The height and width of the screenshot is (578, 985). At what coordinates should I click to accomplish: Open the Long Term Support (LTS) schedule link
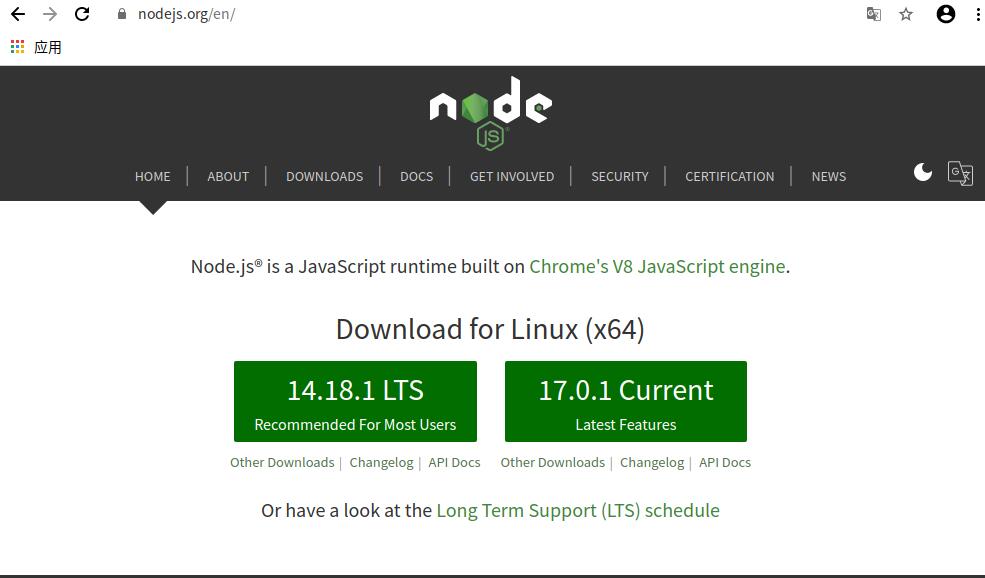(x=578, y=510)
